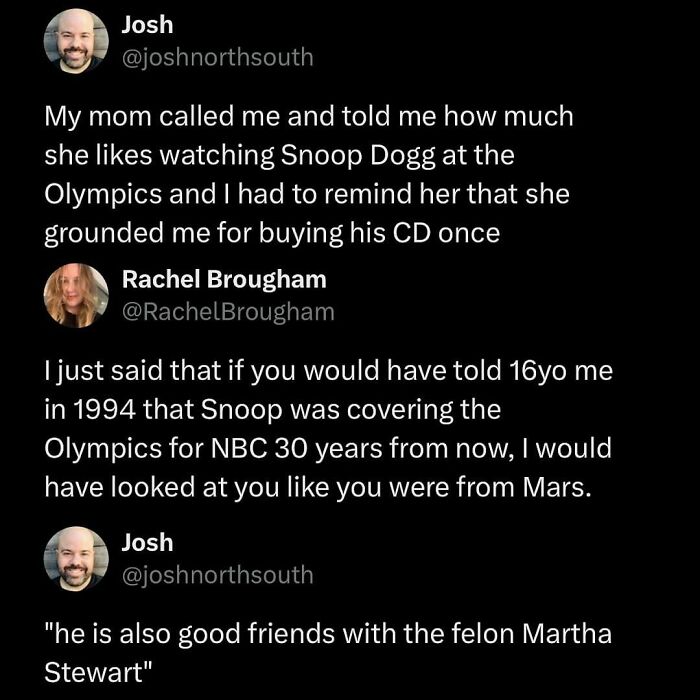Open the @RachelBrougham handle
The width and height of the screenshot is (700, 700).
click(x=227, y=312)
